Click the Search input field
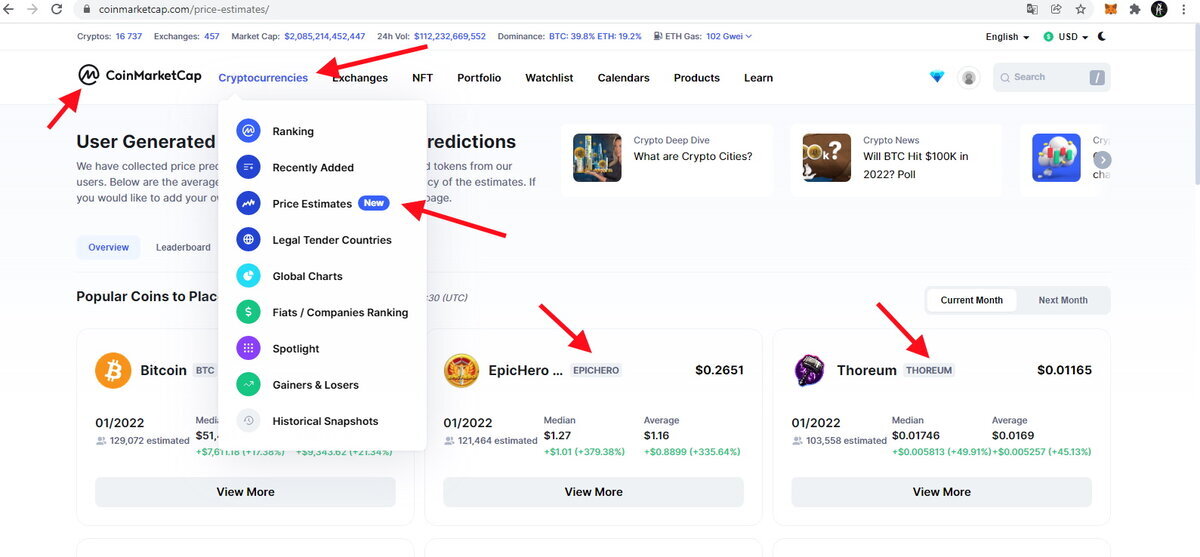1200x557 pixels. click(1051, 77)
